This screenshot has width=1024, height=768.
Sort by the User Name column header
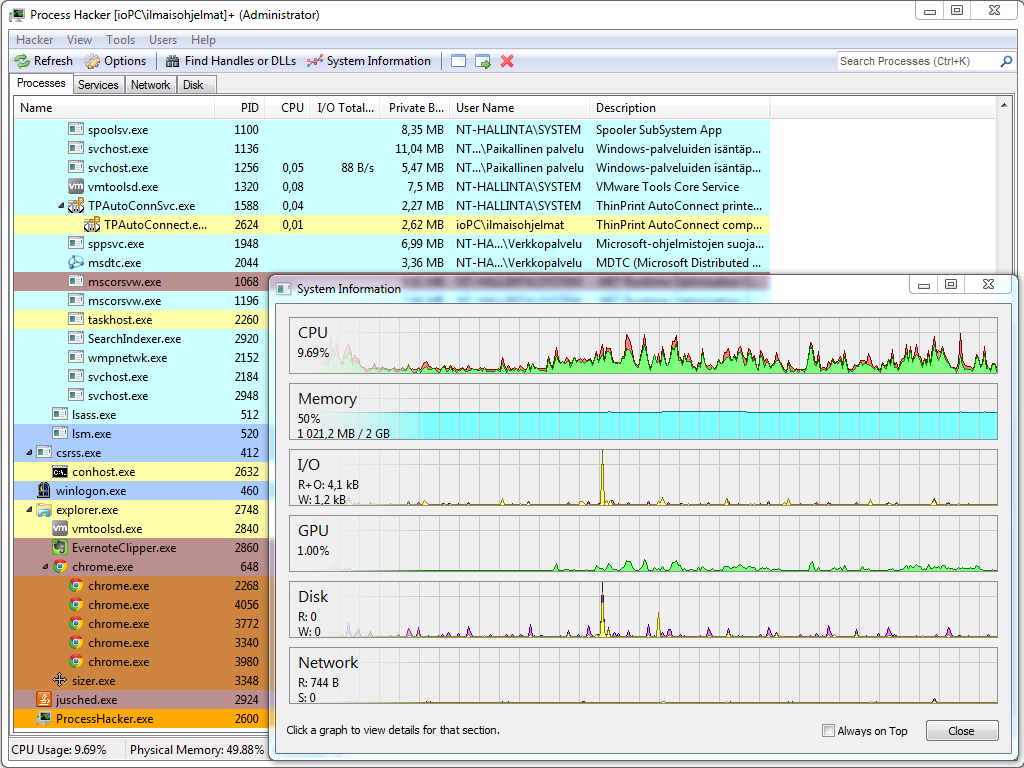click(x=519, y=108)
